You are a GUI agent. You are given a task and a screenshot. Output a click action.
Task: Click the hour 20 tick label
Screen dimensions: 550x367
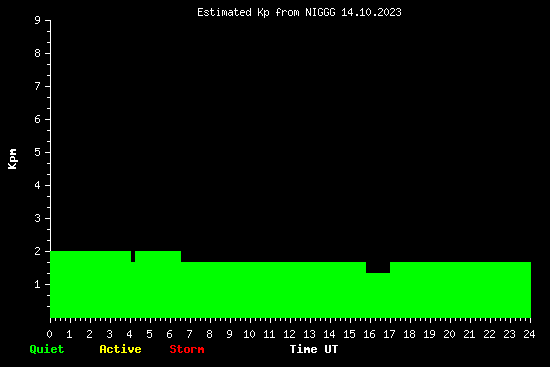(x=449, y=334)
